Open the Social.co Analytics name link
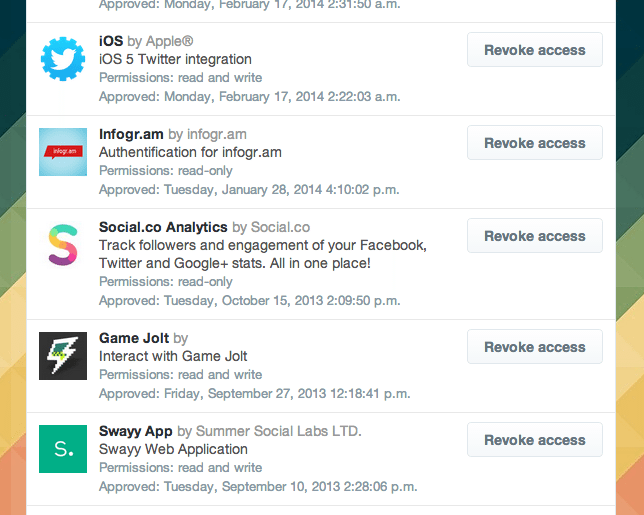Image resolution: width=644 pixels, height=515 pixels. (163, 227)
